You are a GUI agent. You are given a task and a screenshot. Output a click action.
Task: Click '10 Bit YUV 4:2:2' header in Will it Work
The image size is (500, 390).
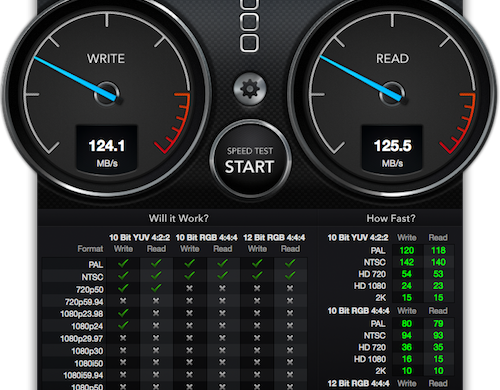click(139, 237)
